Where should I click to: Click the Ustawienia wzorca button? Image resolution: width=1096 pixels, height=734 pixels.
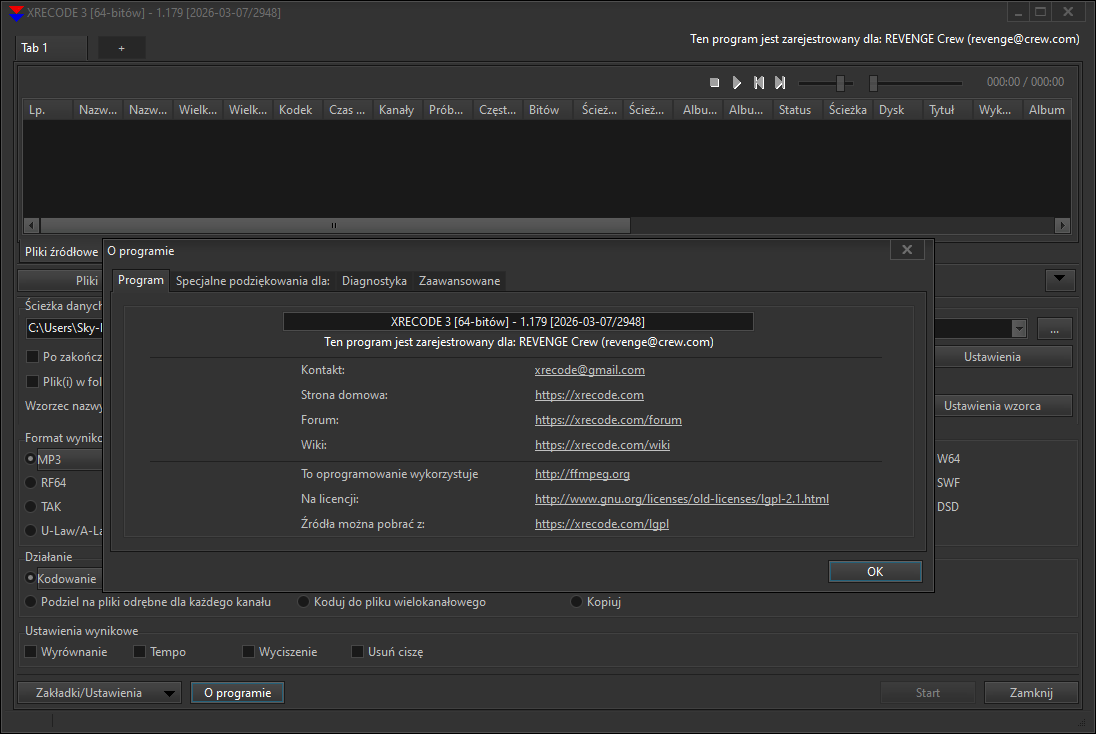point(1004,405)
